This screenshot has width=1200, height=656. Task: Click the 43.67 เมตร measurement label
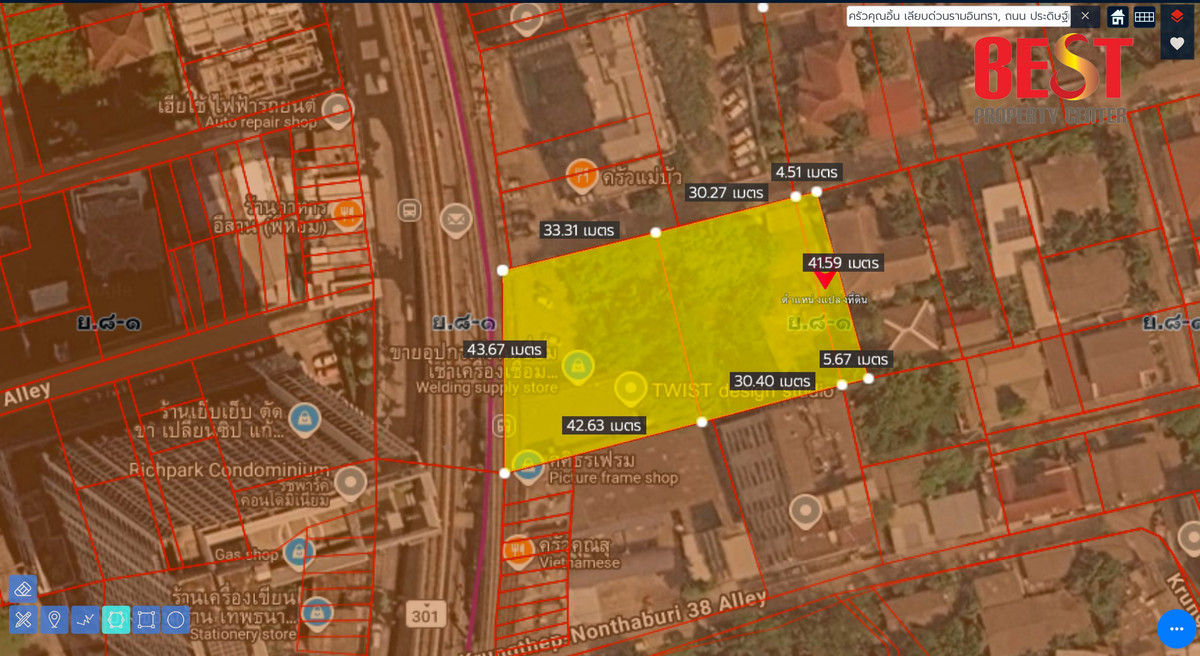(505, 350)
